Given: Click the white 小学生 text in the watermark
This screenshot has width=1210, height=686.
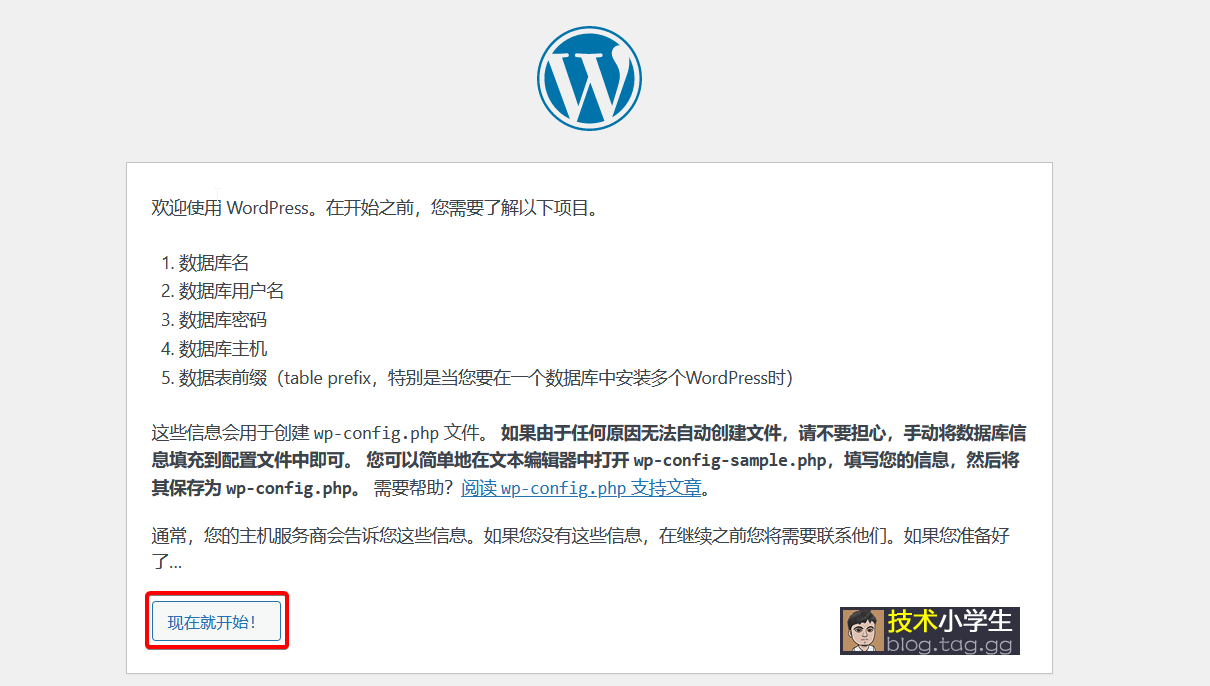Looking at the screenshot, I should pos(976,621).
